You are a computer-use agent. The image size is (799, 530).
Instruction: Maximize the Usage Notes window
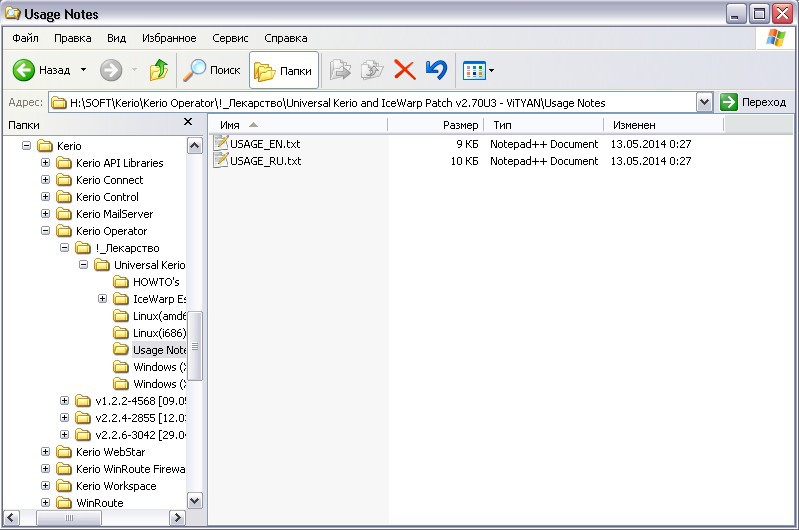click(759, 14)
